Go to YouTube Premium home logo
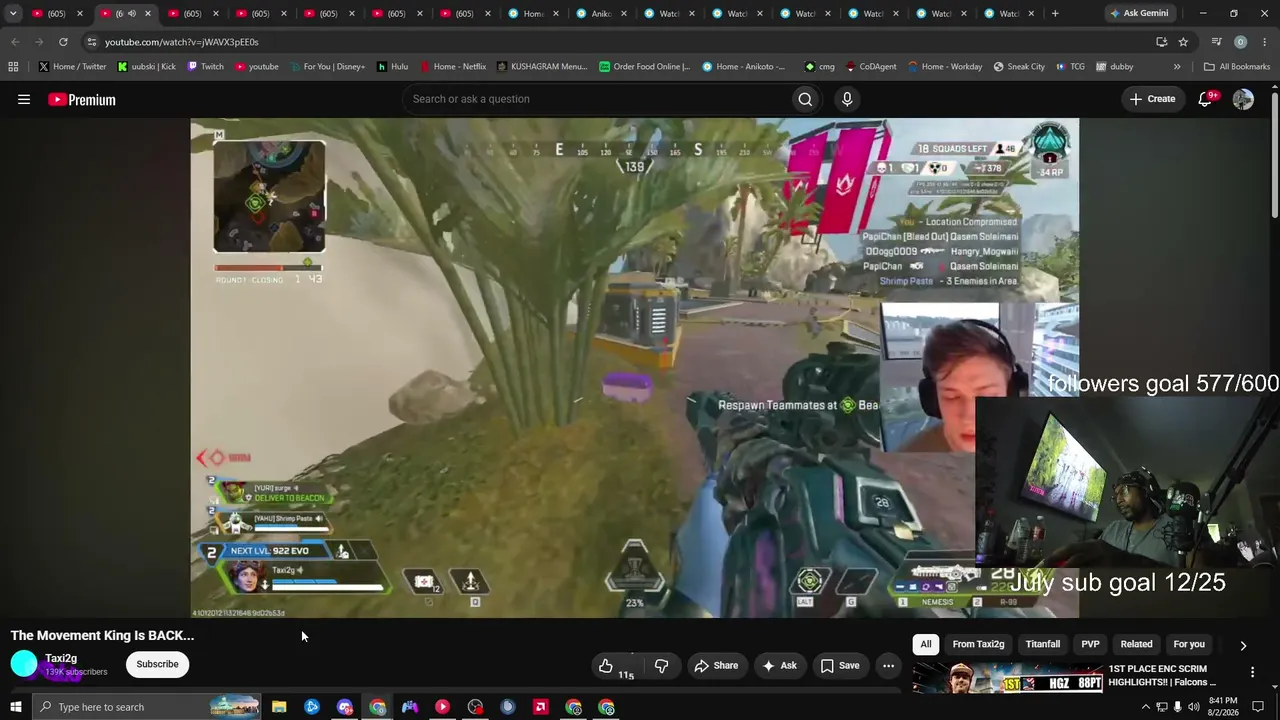Image resolution: width=1280 pixels, height=720 pixels. [82, 99]
